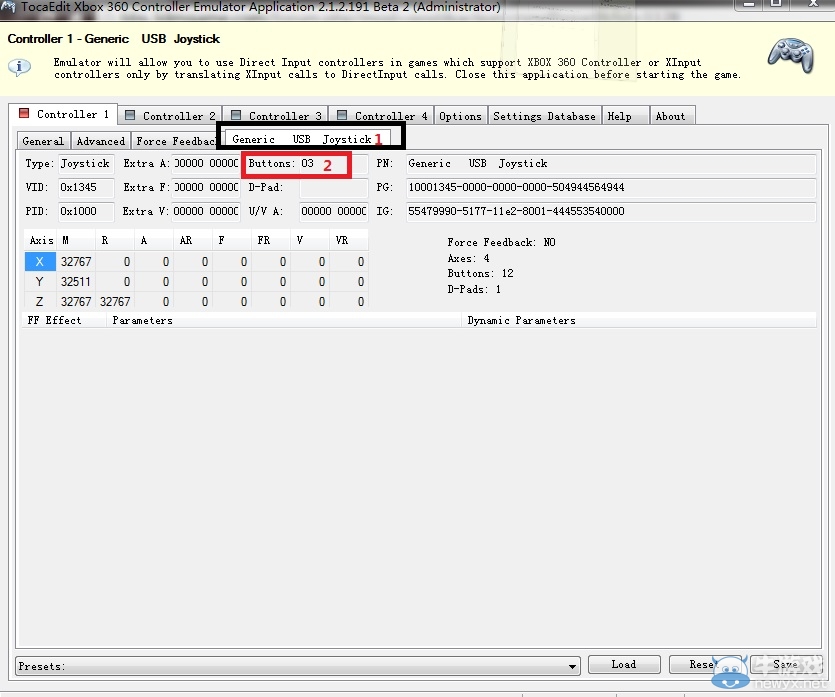Click the Force Feedback: NO text
Image resolution: width=835 pixels, height=697 pixels.
(x=501, y=242)
